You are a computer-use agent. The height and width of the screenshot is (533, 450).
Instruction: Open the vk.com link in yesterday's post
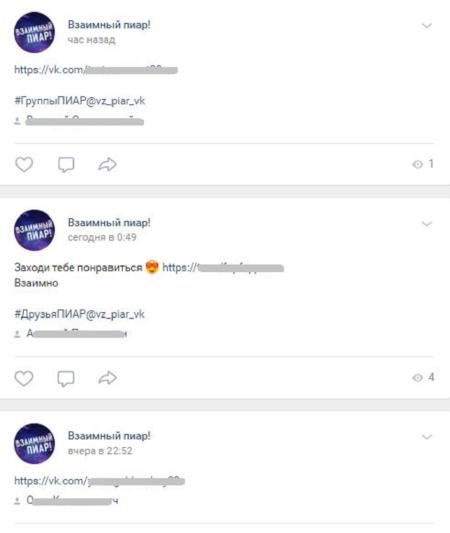100,481
